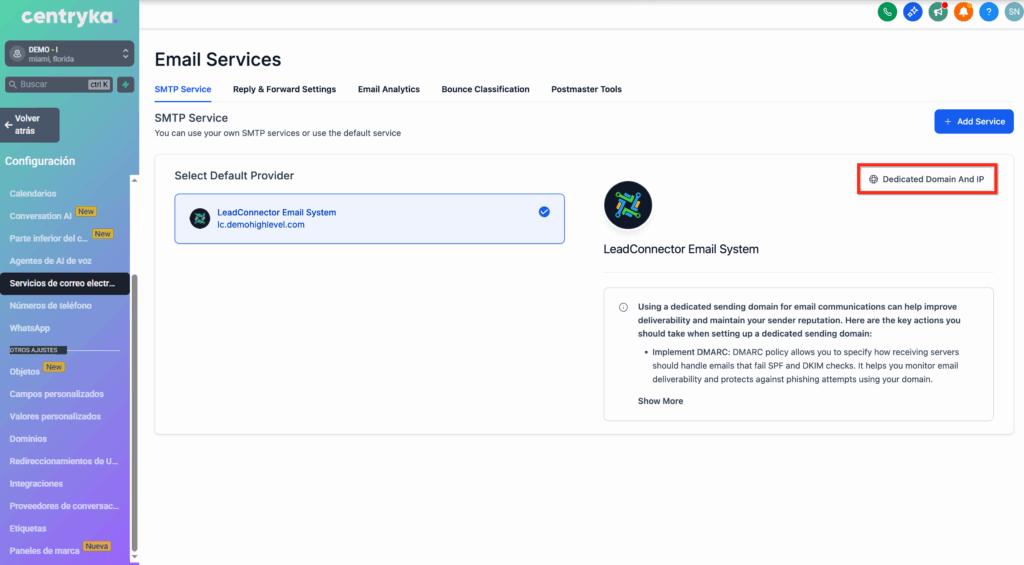Open the SN user profile avatar

(1012, 12)
